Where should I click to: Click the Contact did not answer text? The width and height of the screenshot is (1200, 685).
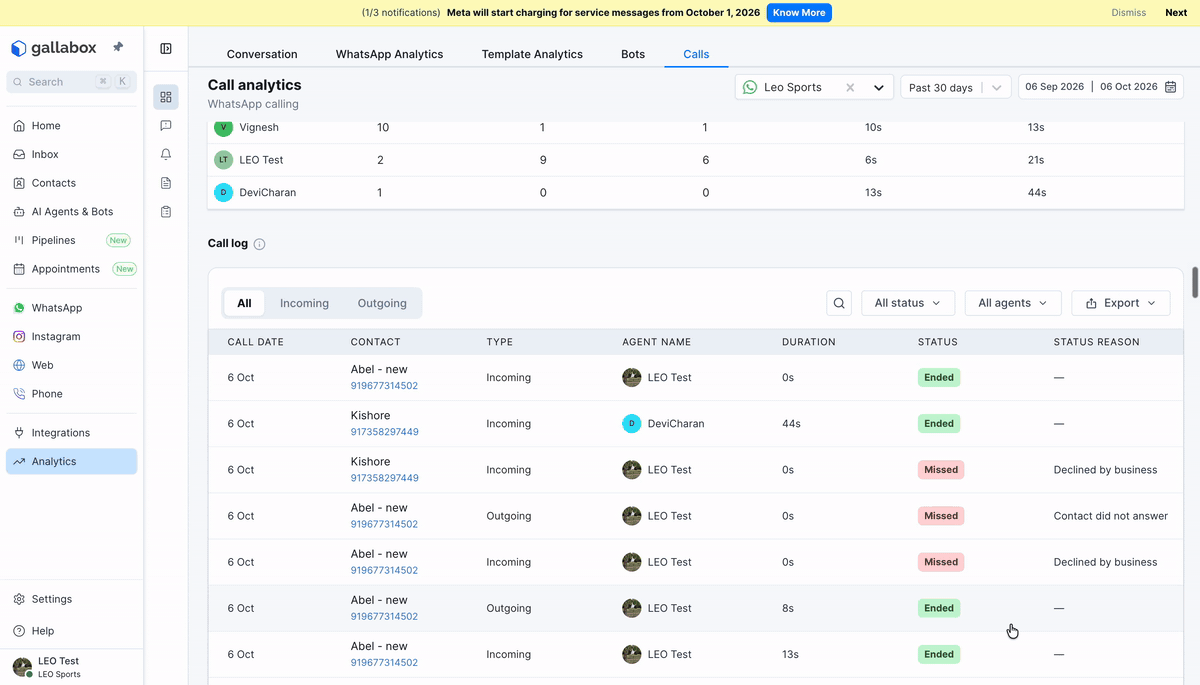coord(1111,516)
